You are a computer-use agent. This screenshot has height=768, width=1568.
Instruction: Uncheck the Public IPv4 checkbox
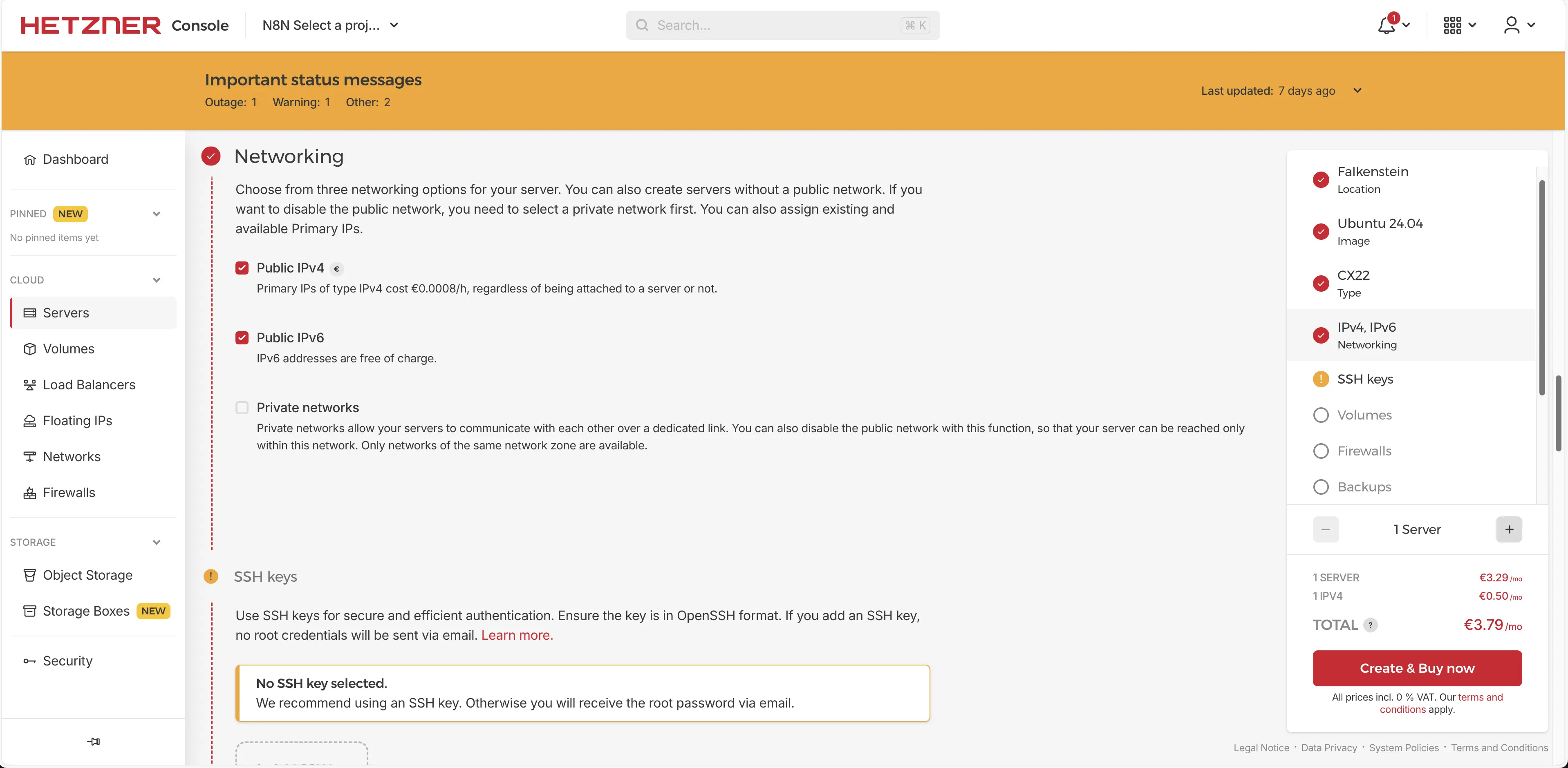pos(242,268)
